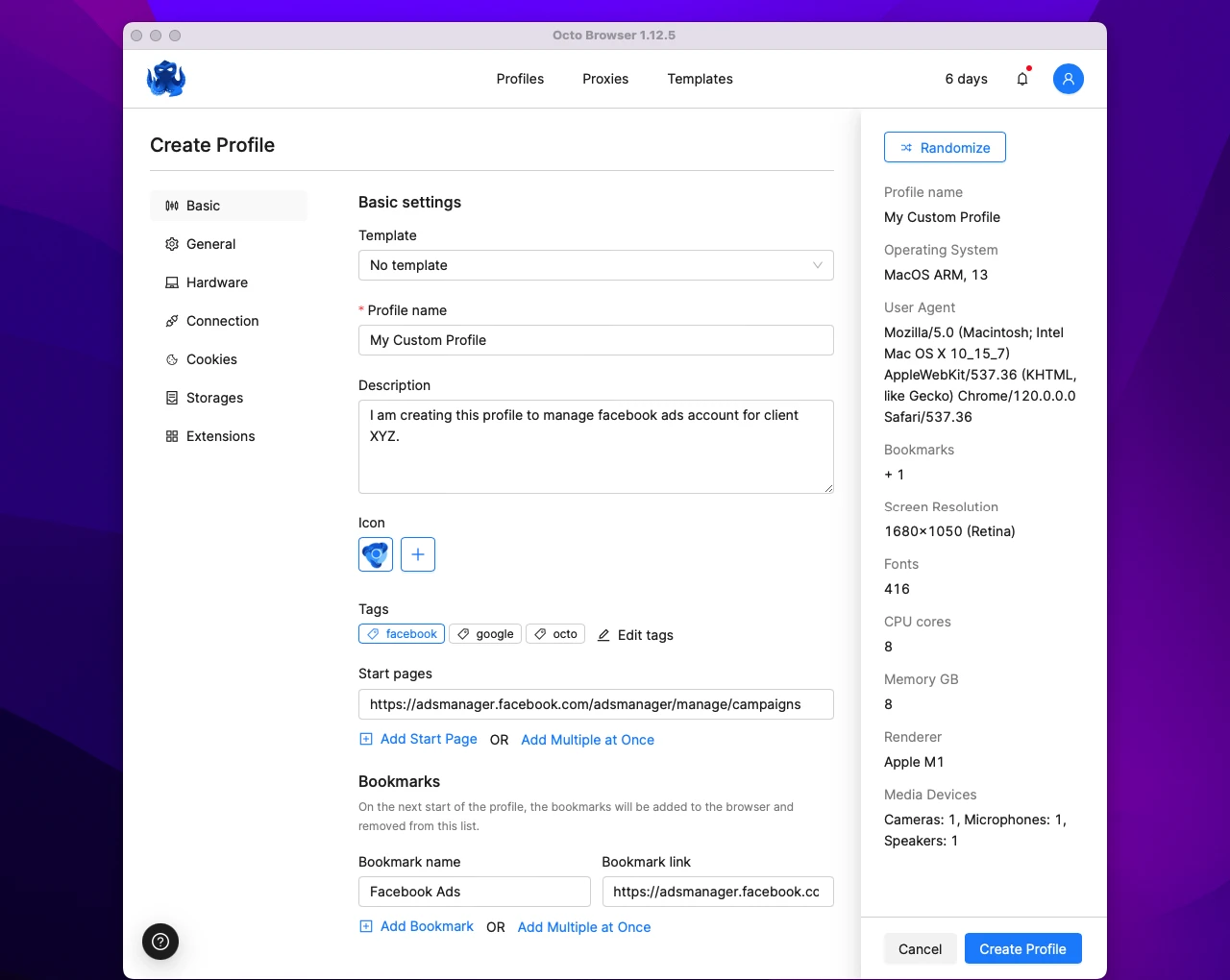Select the Basic settings sidebar icon
Screen dimensions: 1230x980
(x=171, y=206)
